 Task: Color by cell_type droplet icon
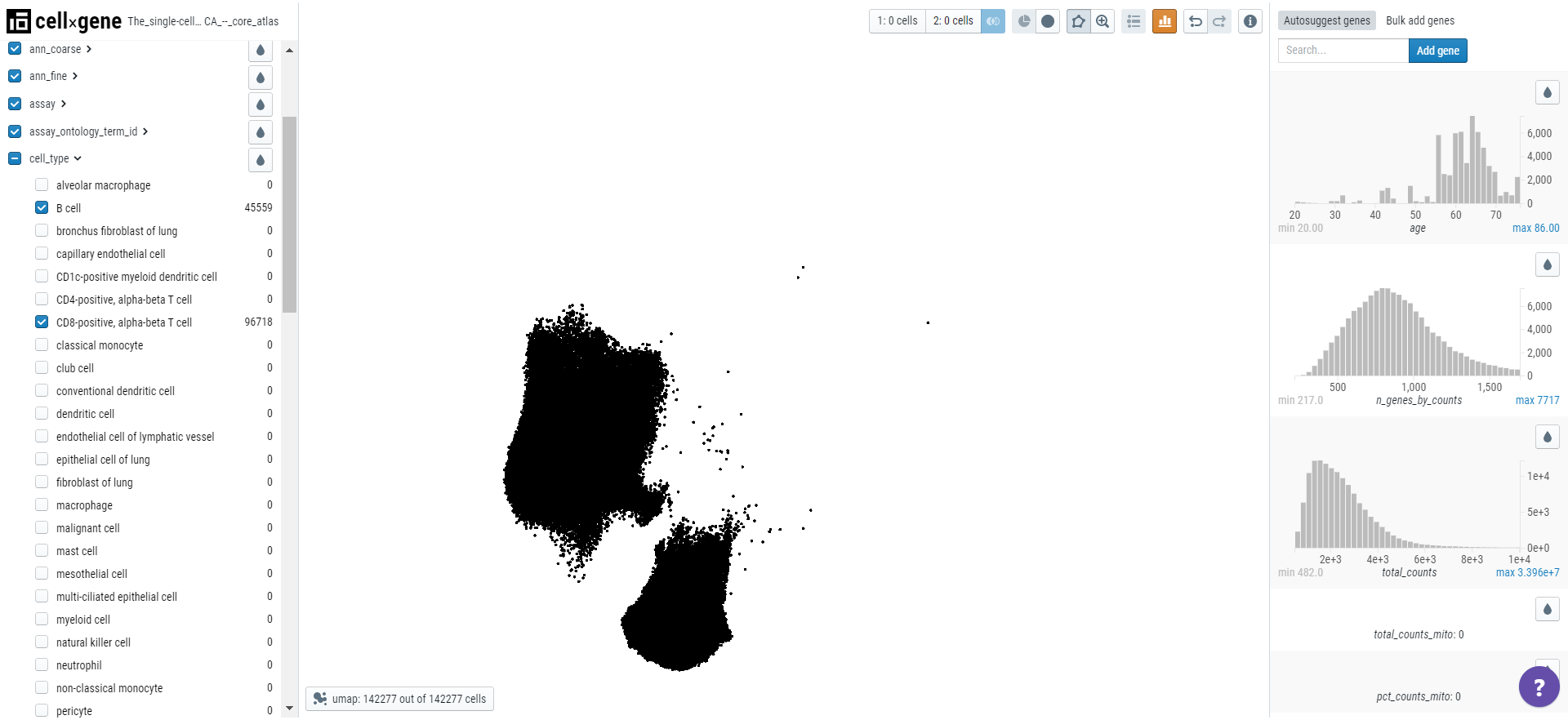click(261, 160)
